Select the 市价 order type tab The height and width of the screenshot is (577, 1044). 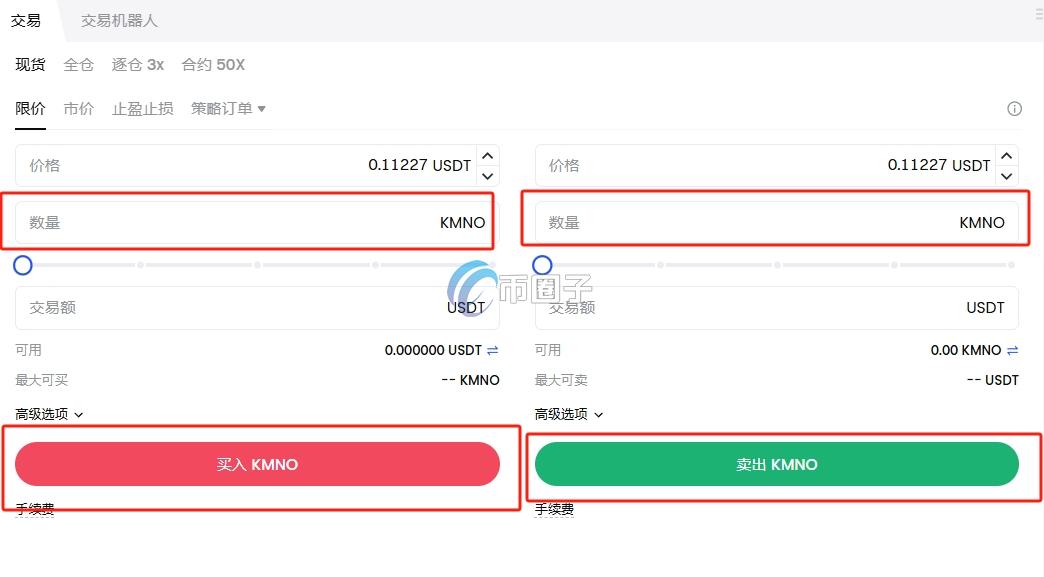[79, 108]
